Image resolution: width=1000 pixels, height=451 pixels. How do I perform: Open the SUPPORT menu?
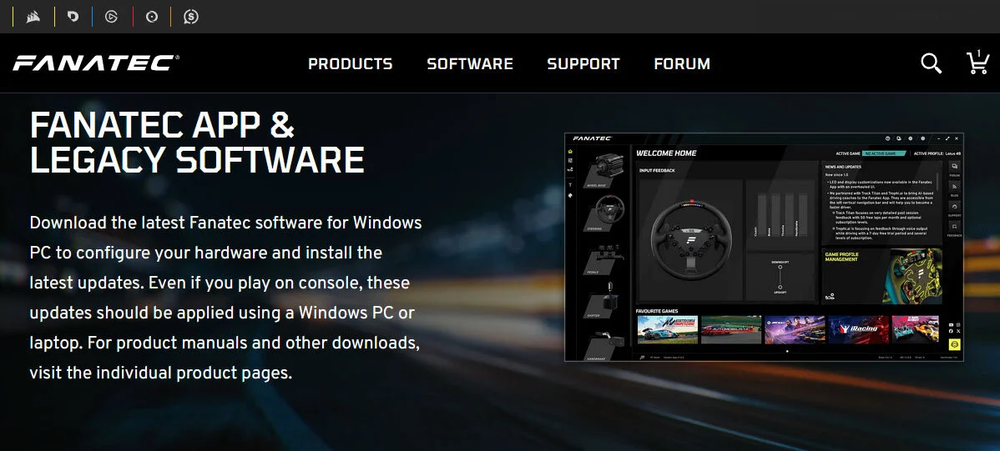click(x=584, y=64)
